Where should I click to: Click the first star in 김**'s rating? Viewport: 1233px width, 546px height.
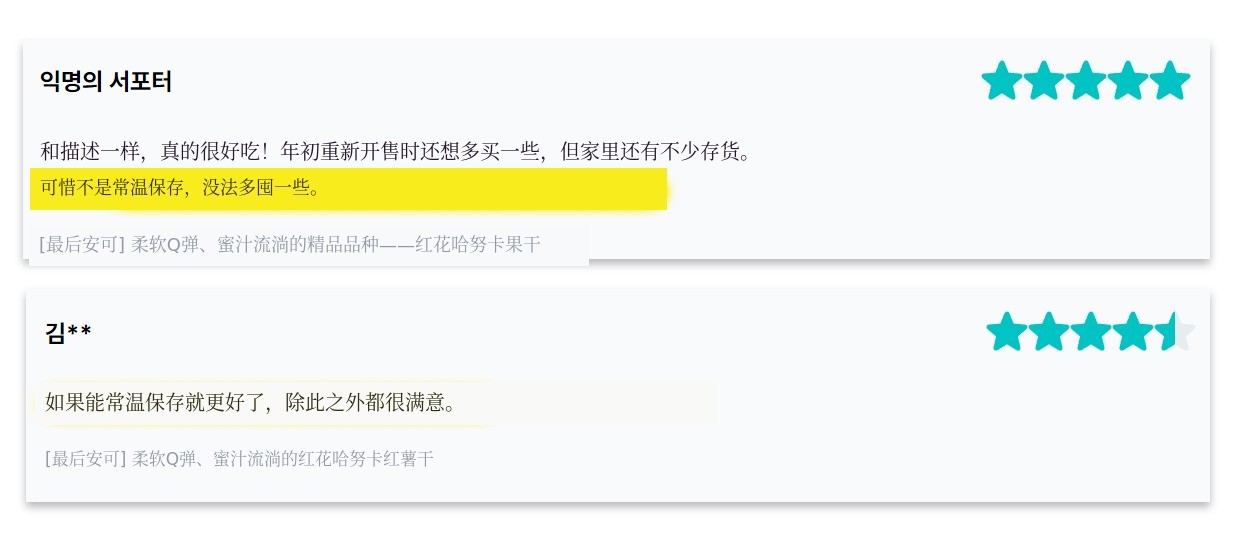click(1006, 332)
